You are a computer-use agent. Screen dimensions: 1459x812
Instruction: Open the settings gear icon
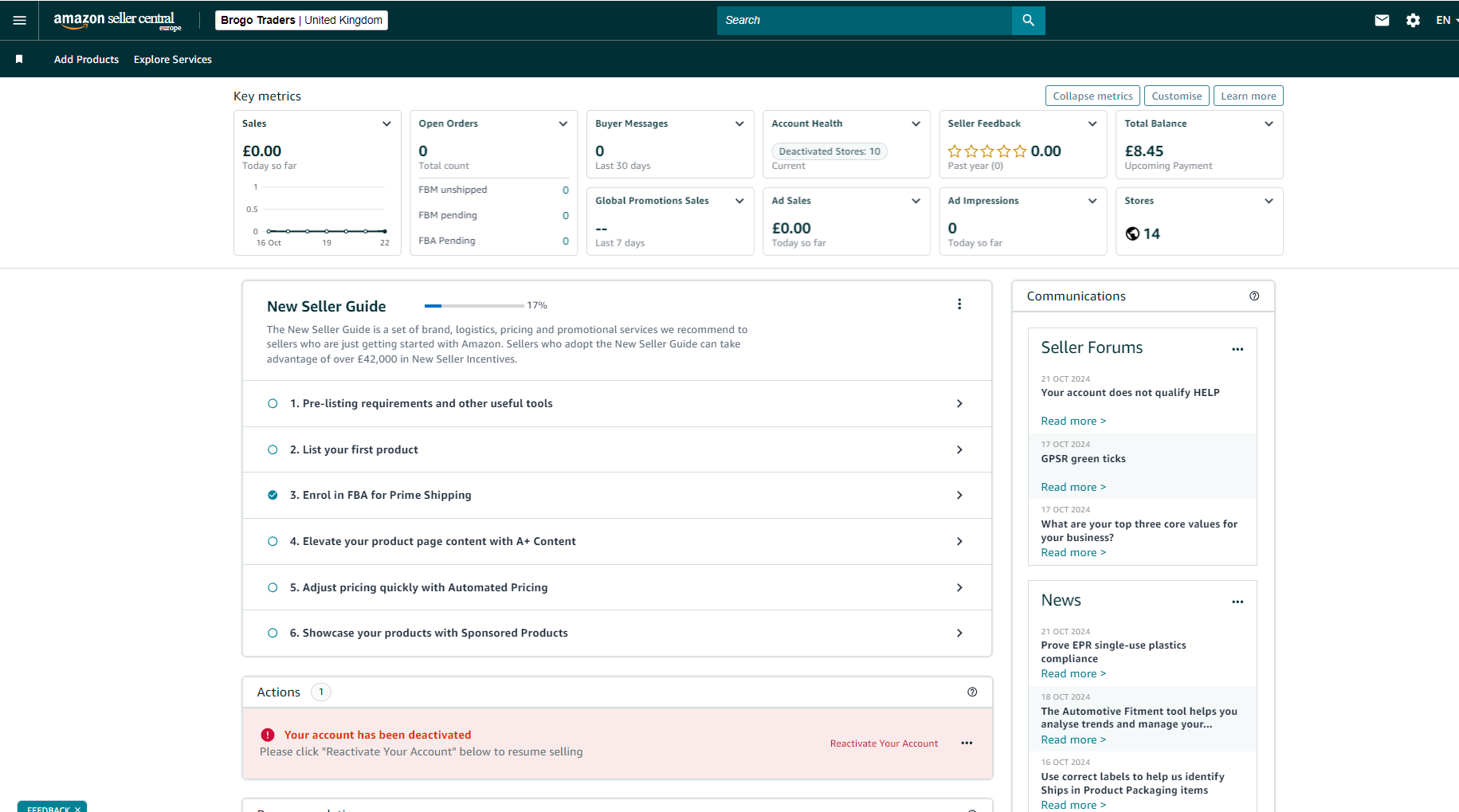pos(1413,20)
